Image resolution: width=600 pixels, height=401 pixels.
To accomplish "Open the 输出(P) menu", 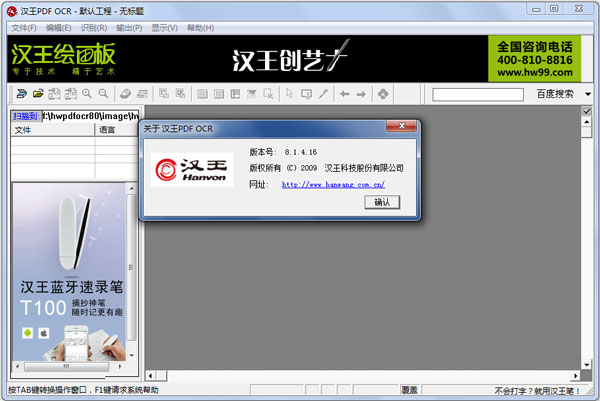I will pyautogui.click(x=129, y=28).
